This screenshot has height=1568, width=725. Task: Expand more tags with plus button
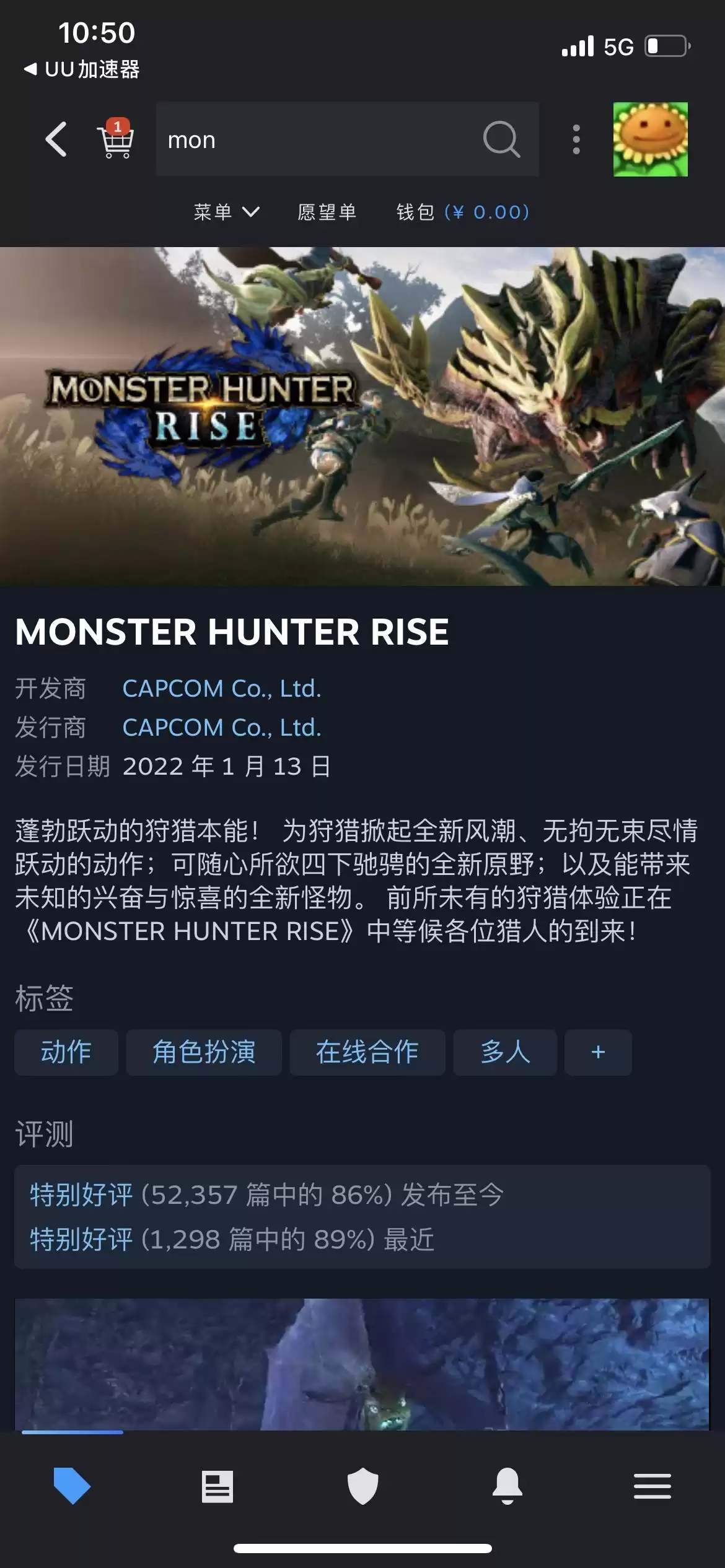coord(598,1052)
